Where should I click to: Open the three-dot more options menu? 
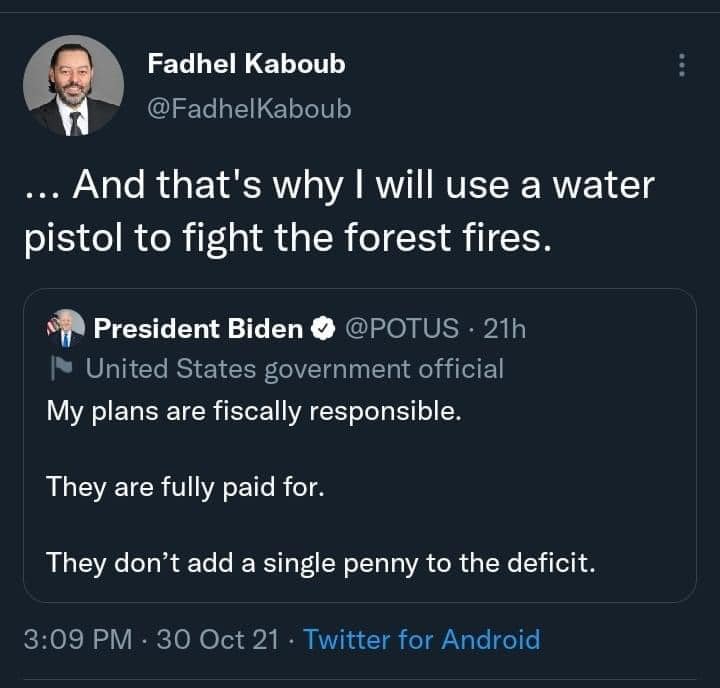tap(682, 65)
